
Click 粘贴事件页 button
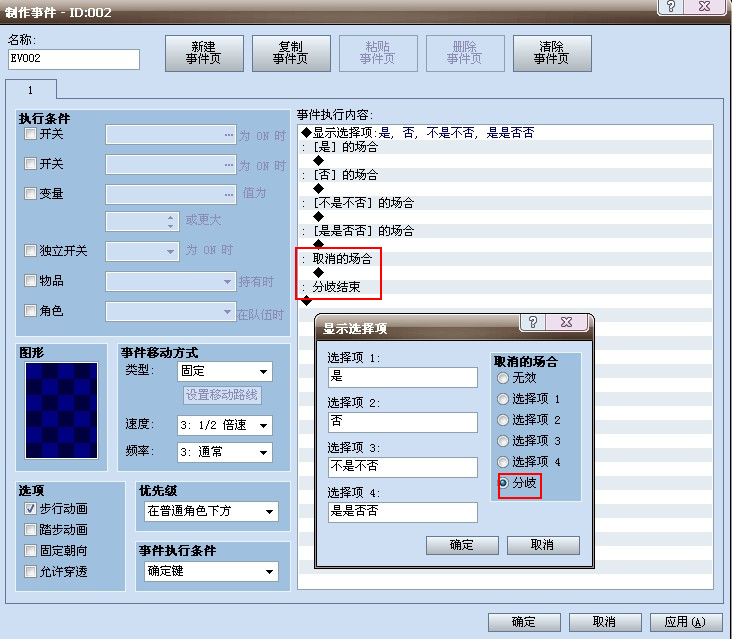[x=378, y=53]
